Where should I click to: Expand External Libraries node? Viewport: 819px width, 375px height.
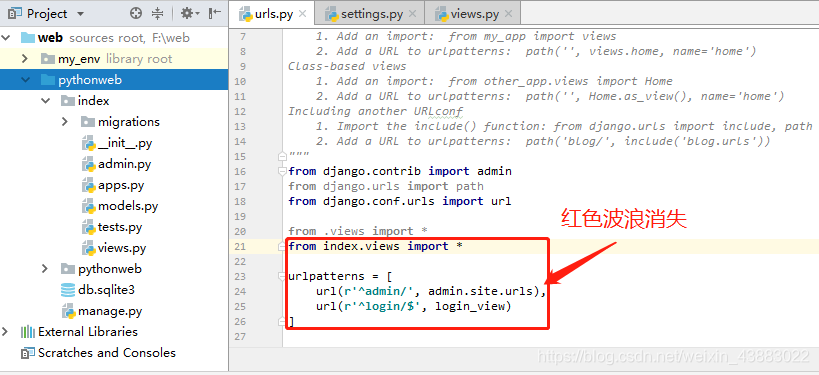point(6,332)
